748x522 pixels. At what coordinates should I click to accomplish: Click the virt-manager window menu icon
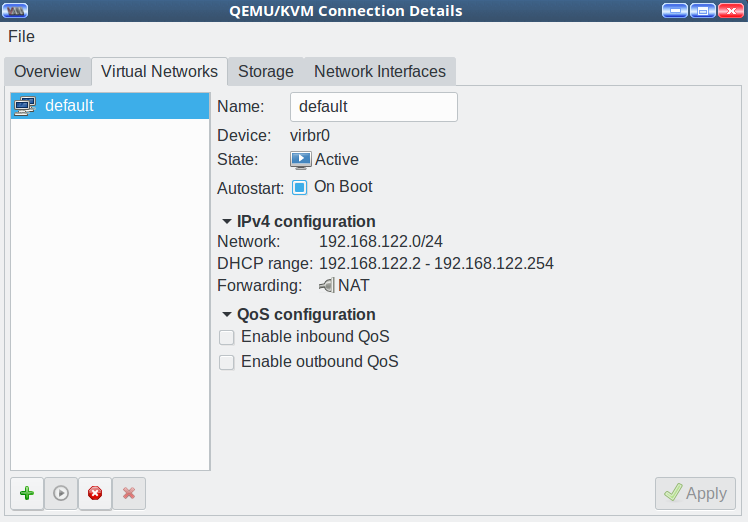pyautogui.click(x=15, y=10)
